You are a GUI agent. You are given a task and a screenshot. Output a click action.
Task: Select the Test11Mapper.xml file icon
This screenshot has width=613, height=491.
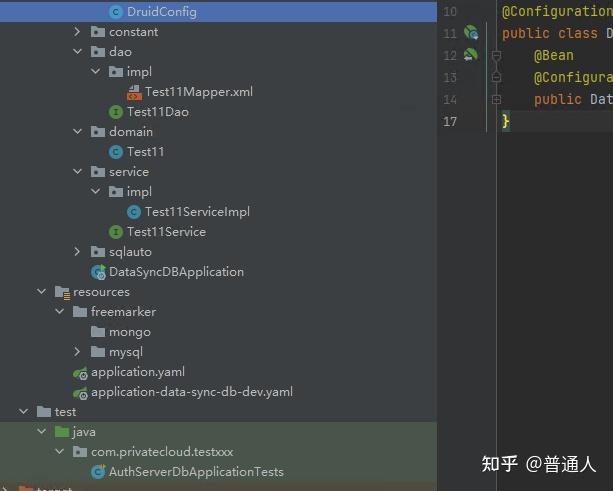(134, 92)
